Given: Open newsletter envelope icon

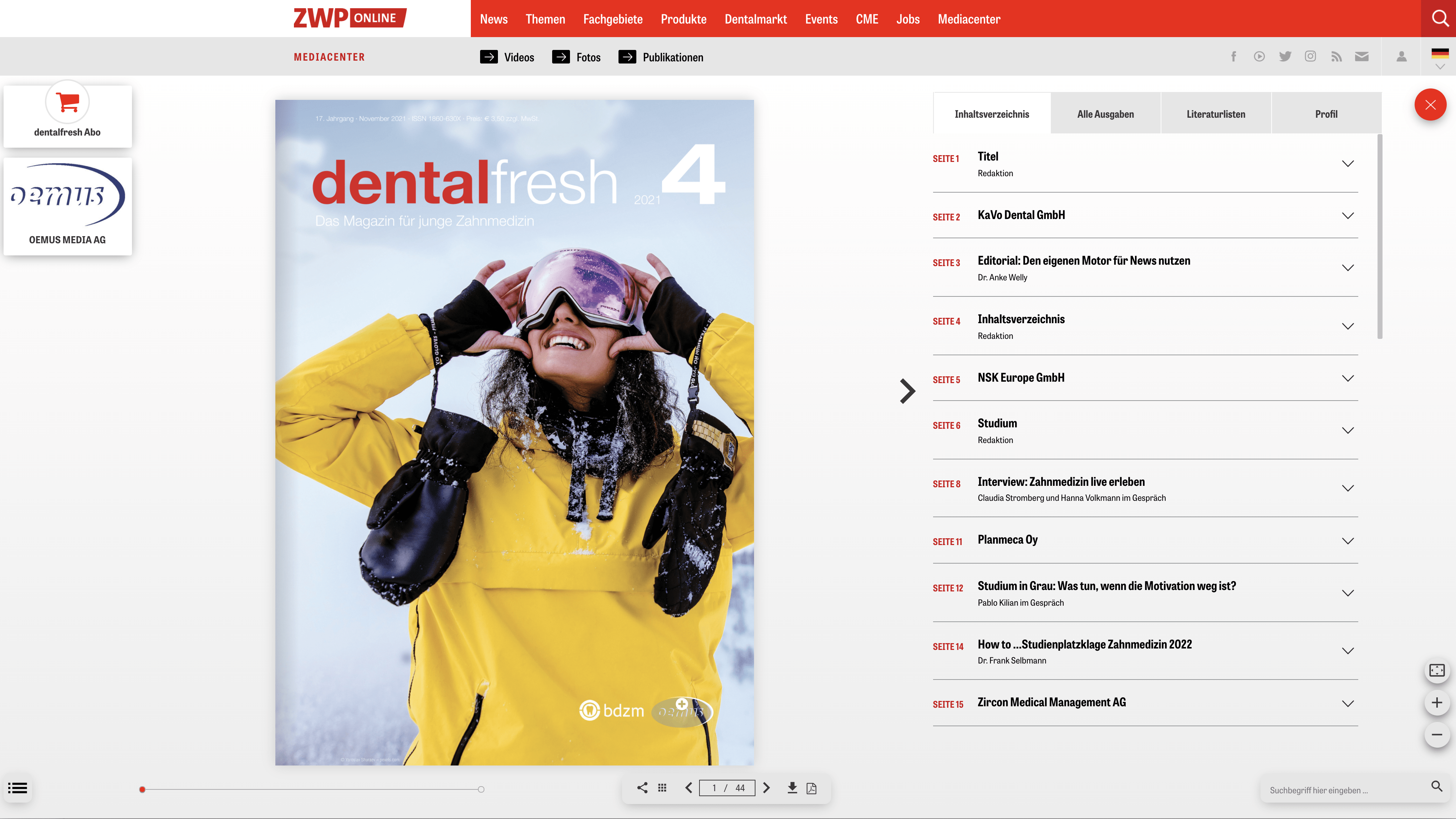Looking at the screenshot, I should tap(1361, 56).
